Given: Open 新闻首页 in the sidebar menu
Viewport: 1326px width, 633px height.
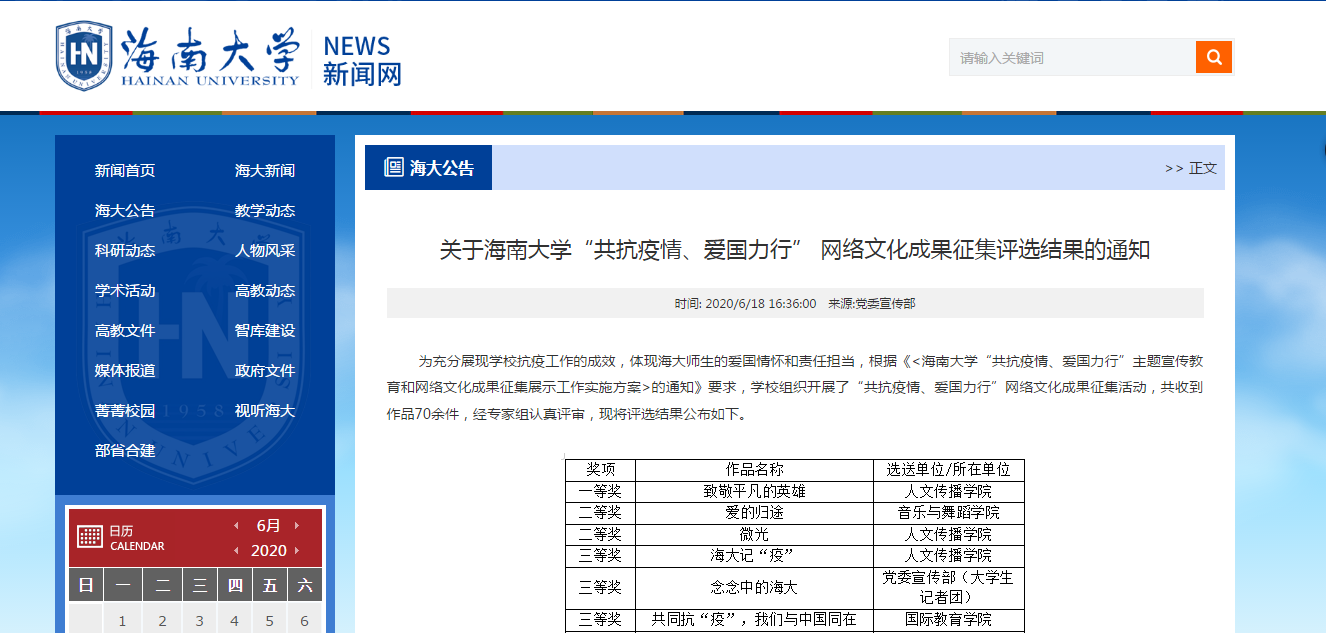Looking at the screenshot, I should click(125, 171).
